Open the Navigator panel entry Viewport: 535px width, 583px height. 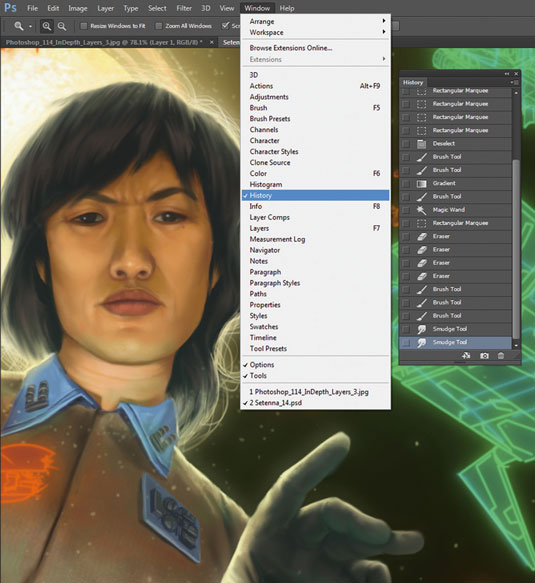[x=315, y=250]
